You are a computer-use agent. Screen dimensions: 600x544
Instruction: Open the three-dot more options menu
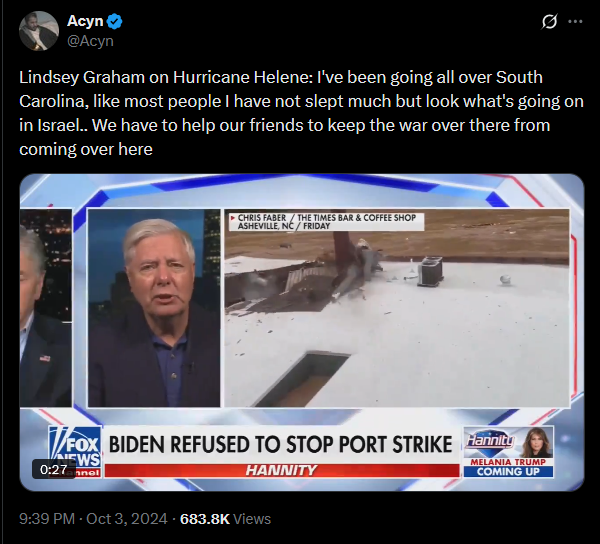(575, 21)
